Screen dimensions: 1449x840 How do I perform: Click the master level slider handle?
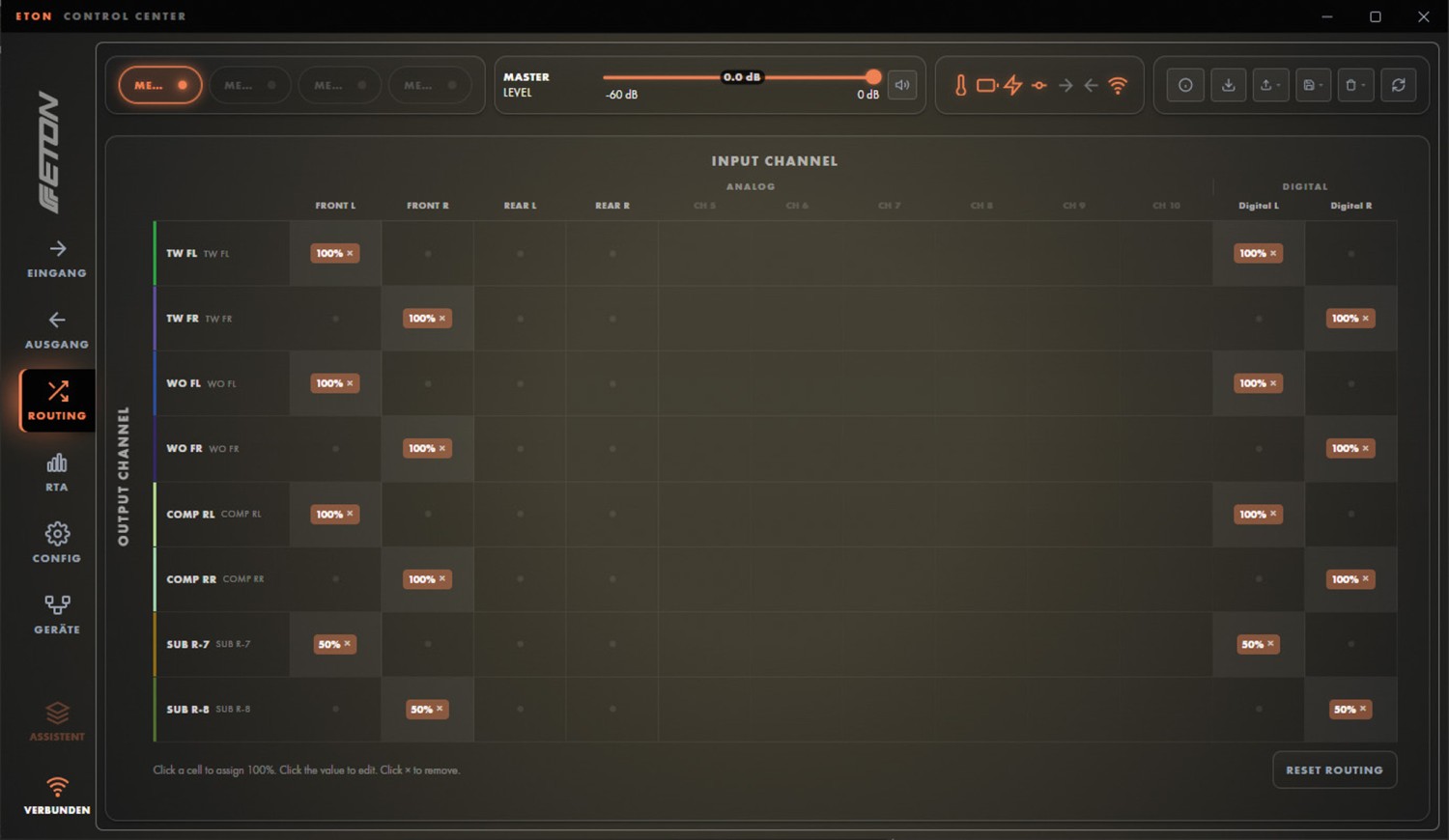[873, 77]
